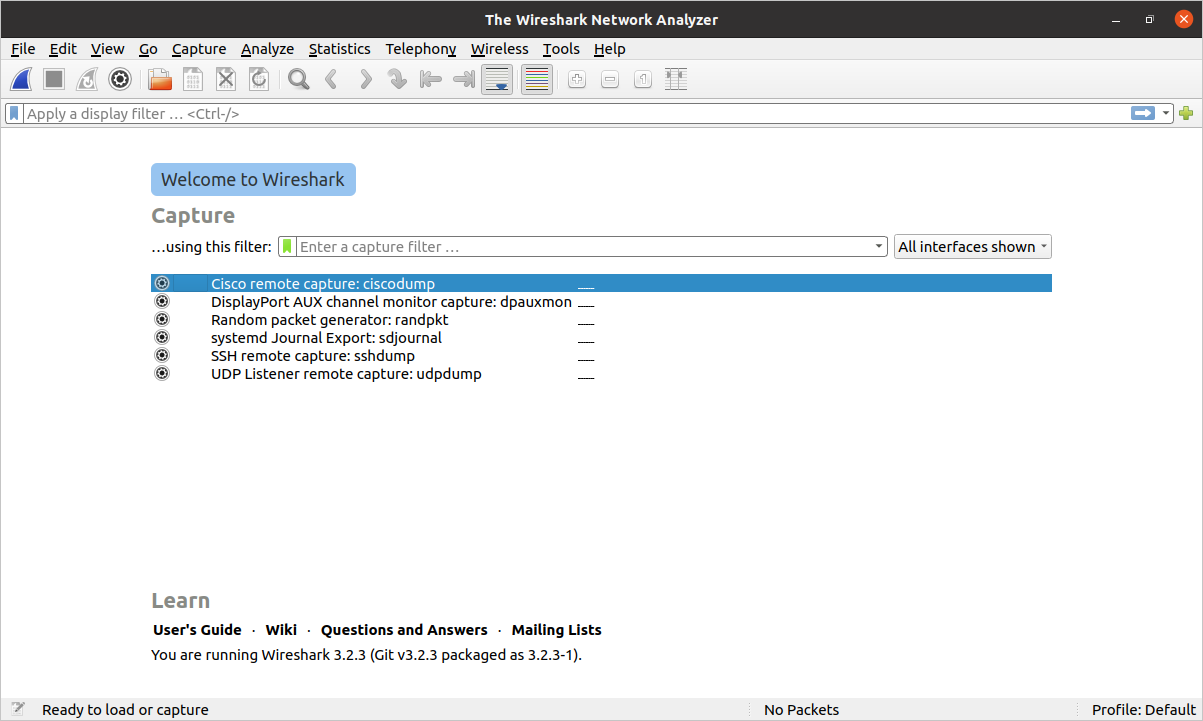This screenshot has height=721, width=1203.
Task: Click the Stop capture square icon
Action: 54,79
